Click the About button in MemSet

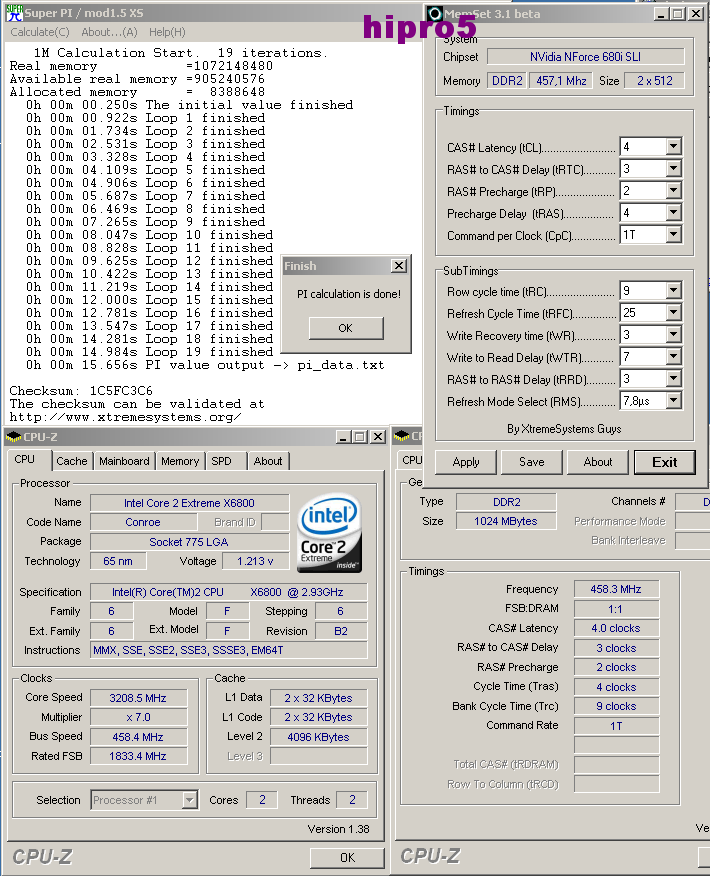tap(598, 462)
